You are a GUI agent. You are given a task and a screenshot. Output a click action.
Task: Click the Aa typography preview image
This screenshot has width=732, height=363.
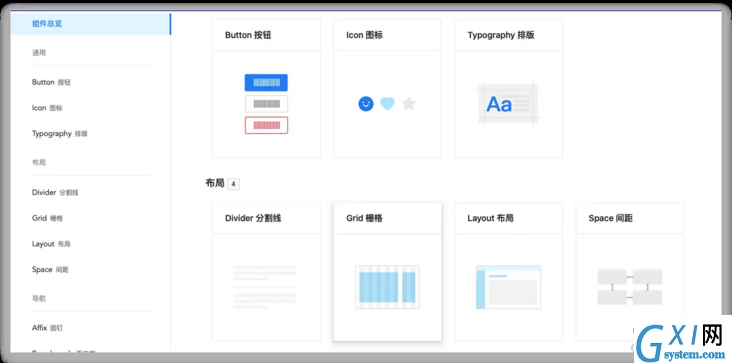pos(508,104)
